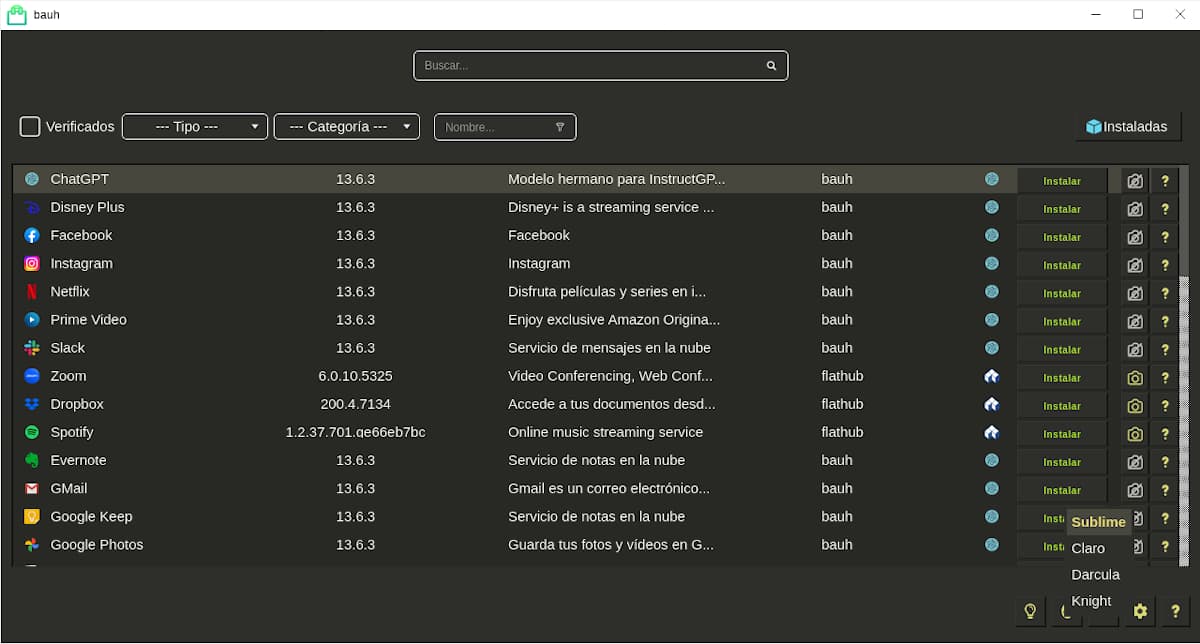Click the flathub type icon for Zoom
Image resolution: width=1200 pixels, height=644 pixels.
tap(991, 376)
